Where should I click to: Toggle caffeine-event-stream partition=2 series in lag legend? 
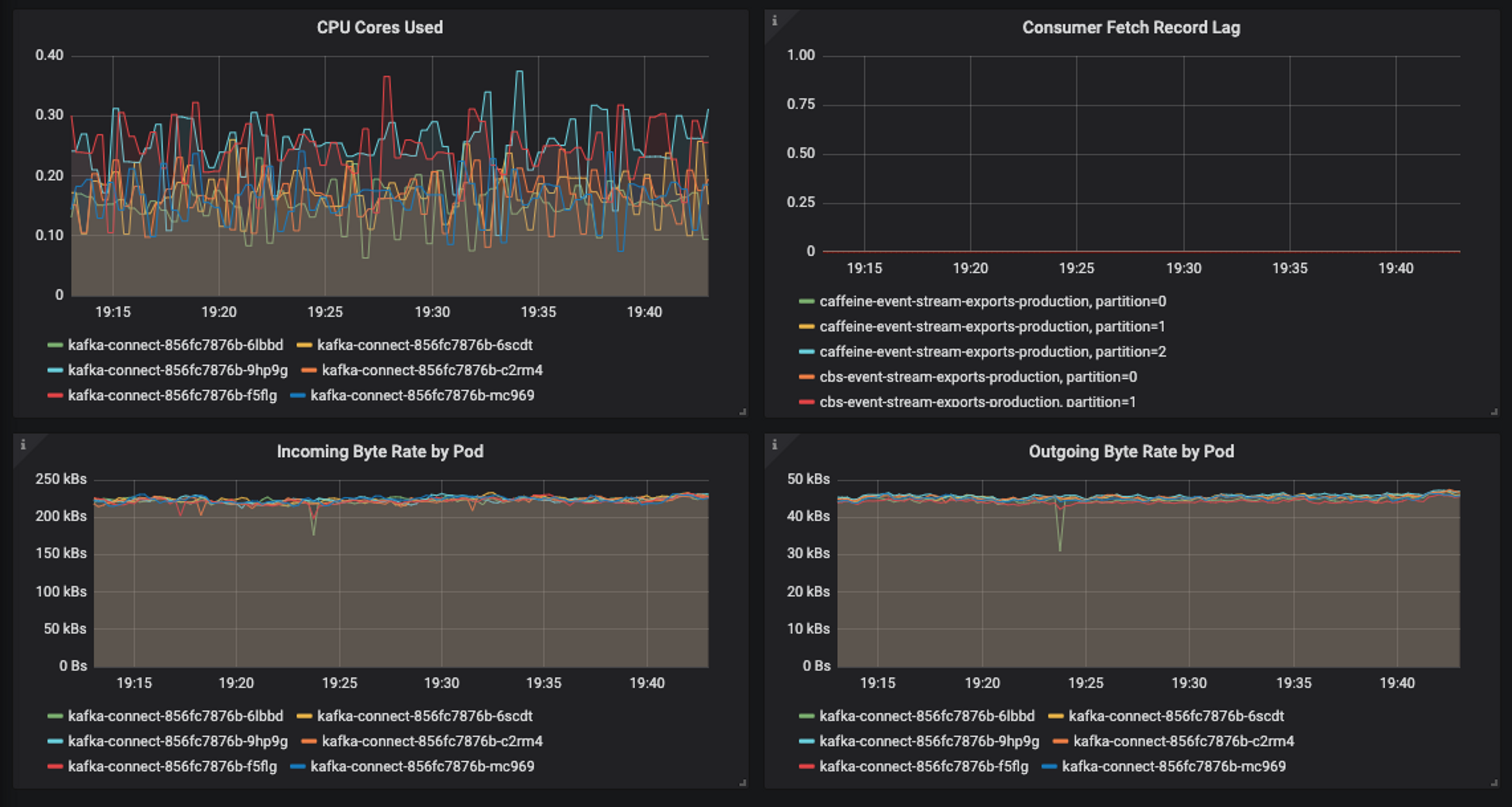pos(992,352)
